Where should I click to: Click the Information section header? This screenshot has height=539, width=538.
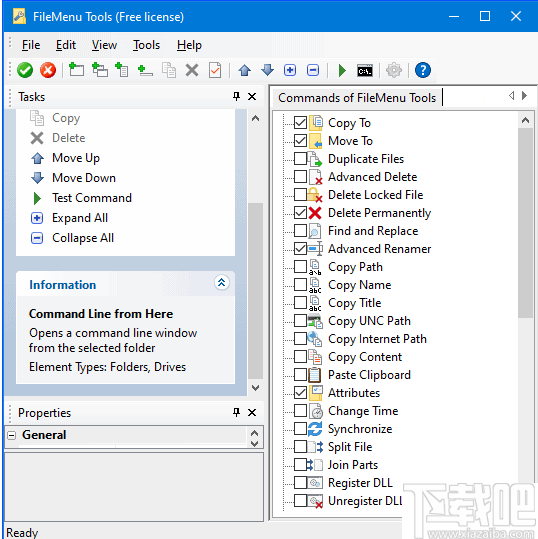(125, 284)
